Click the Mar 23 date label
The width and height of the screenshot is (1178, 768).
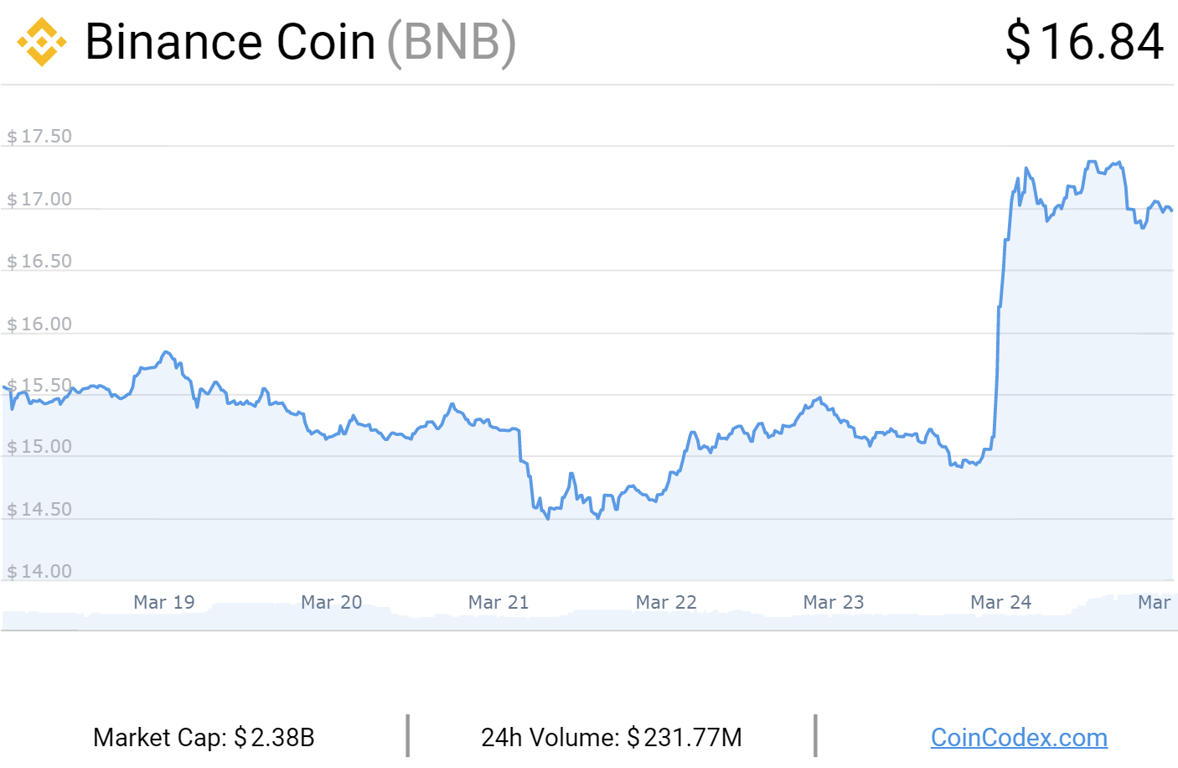tap(833, 602)
